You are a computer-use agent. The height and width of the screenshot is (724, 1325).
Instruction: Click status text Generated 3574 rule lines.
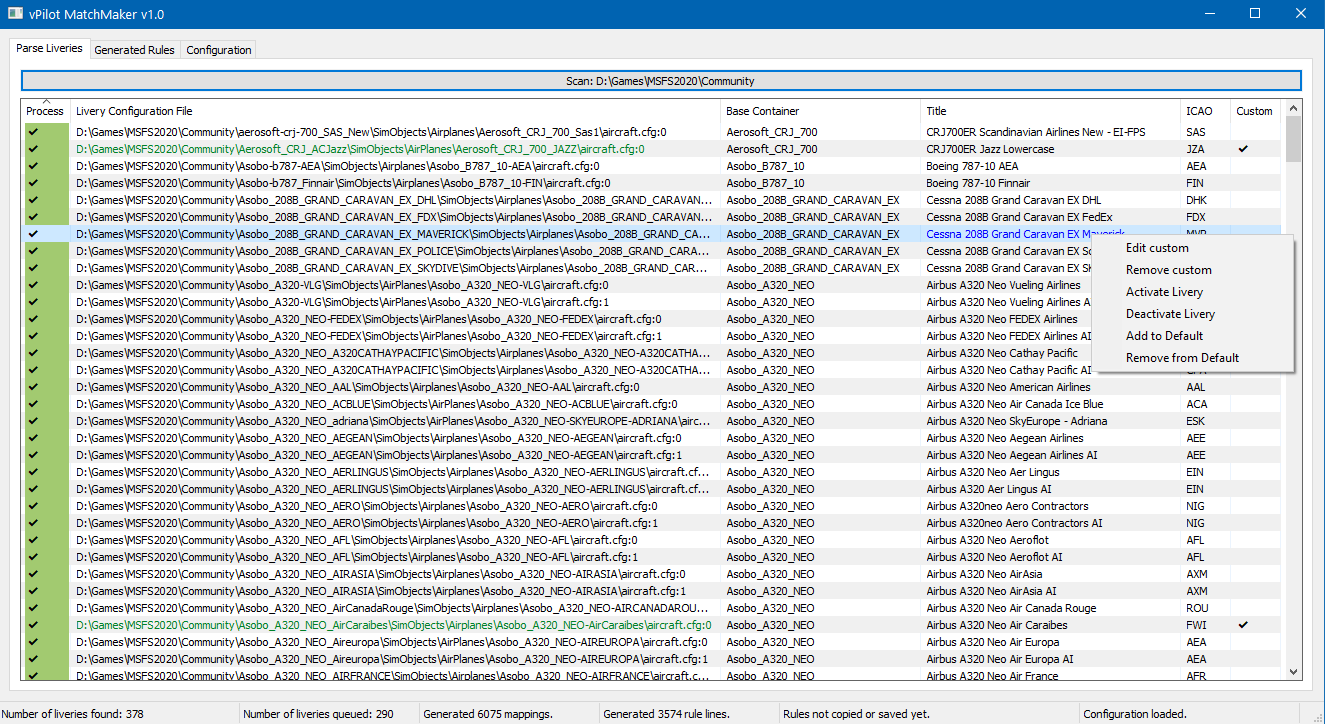(666, 714)
